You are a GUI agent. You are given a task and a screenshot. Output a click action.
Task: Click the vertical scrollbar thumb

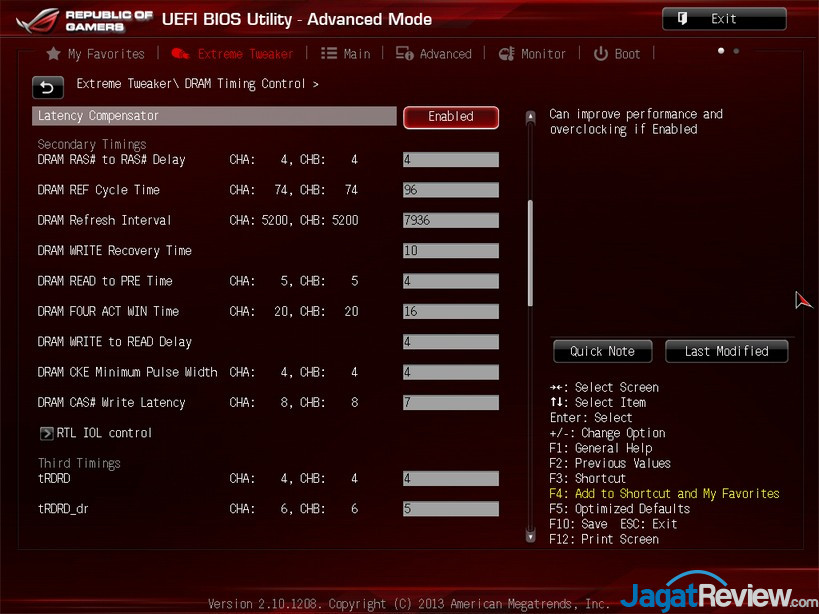pos(530,253)
